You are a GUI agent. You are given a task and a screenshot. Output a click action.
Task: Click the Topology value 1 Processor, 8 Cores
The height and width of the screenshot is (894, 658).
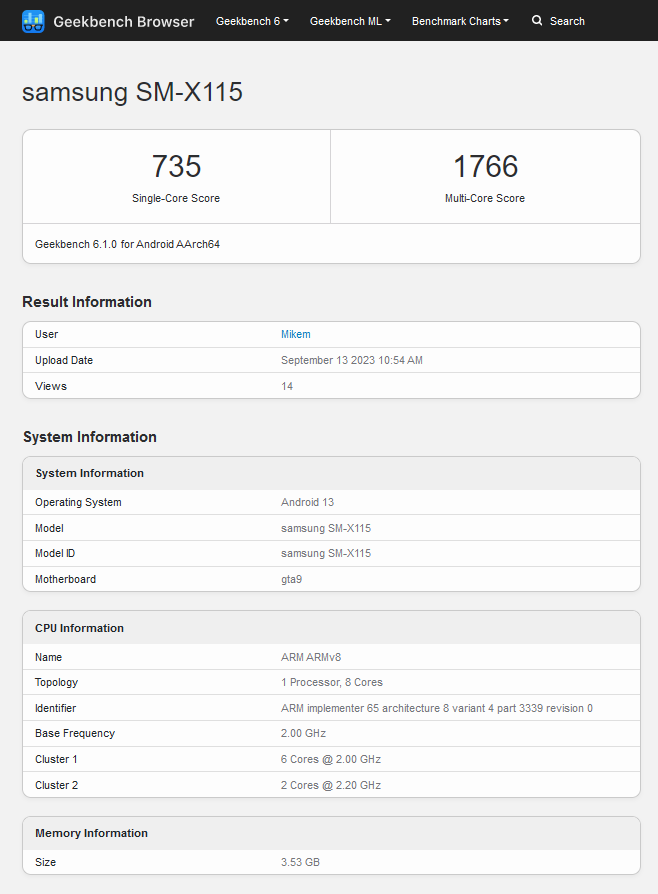[x=332, y=682]
